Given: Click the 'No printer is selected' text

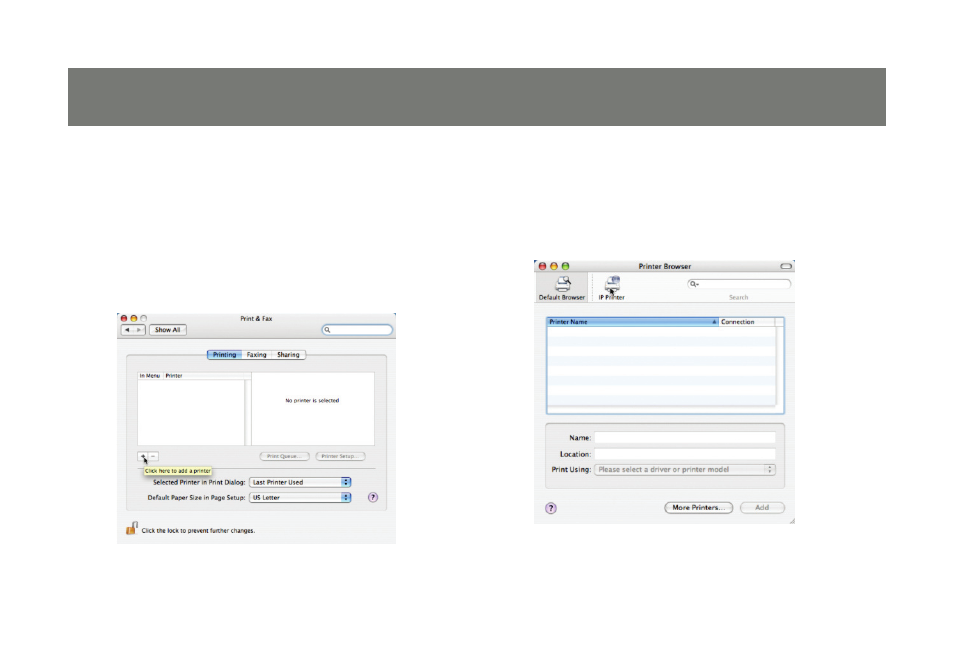Looking at the screenshot, I should [x=312, y=400].
